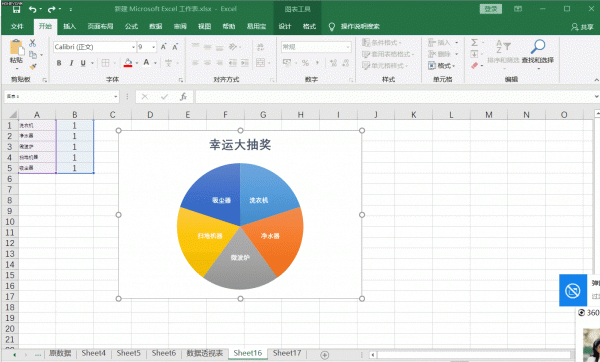Image resolution: width=600 pixels, height=362 pixels.
Task: Click the AutoSum sigma icon
Action: point(474,42)
